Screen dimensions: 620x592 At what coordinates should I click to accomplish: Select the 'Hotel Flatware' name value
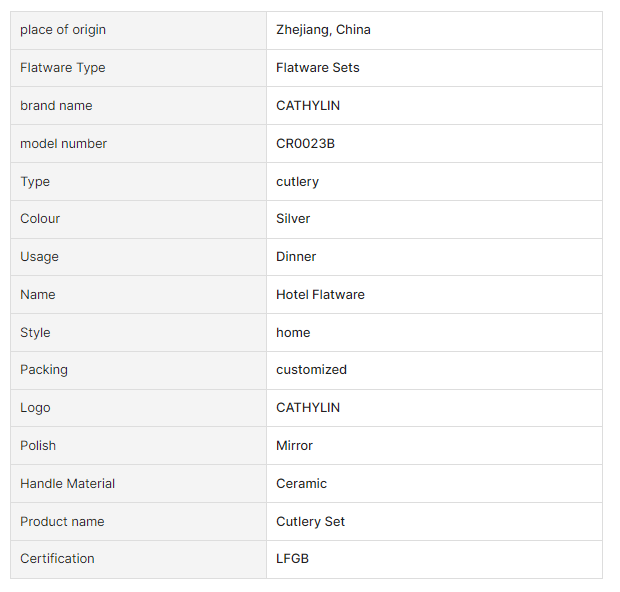[320, 295]
